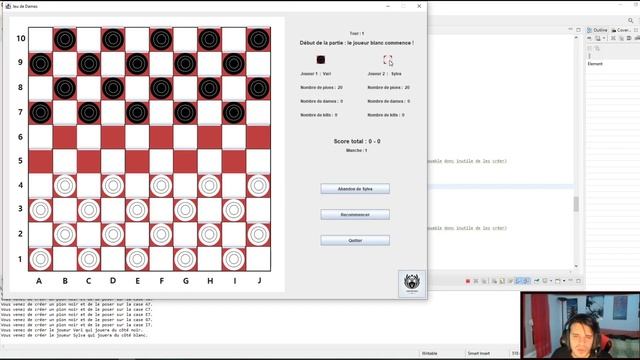Select the white pawn on square H4

coord(209,186)
